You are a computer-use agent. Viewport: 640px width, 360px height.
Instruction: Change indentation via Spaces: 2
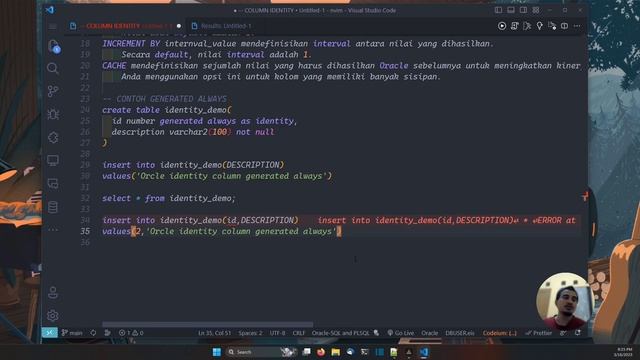point(250,333)
